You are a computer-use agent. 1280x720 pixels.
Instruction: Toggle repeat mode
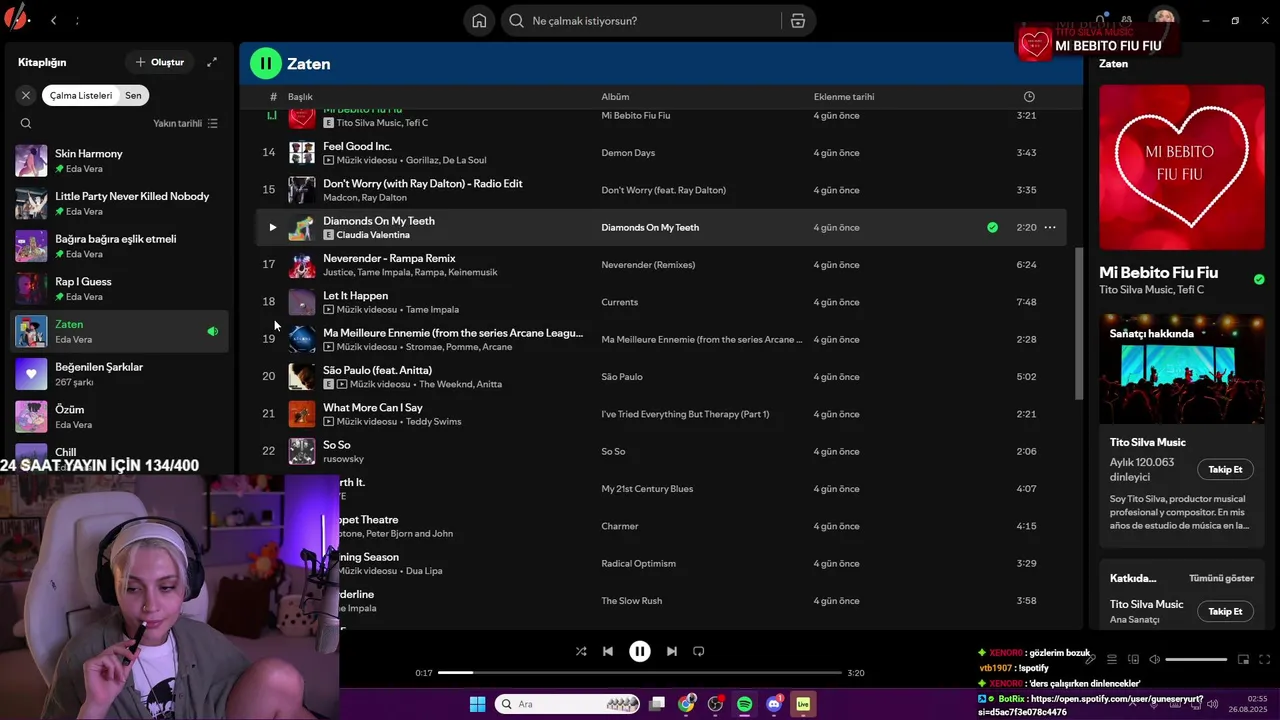[x=699, y=651]
